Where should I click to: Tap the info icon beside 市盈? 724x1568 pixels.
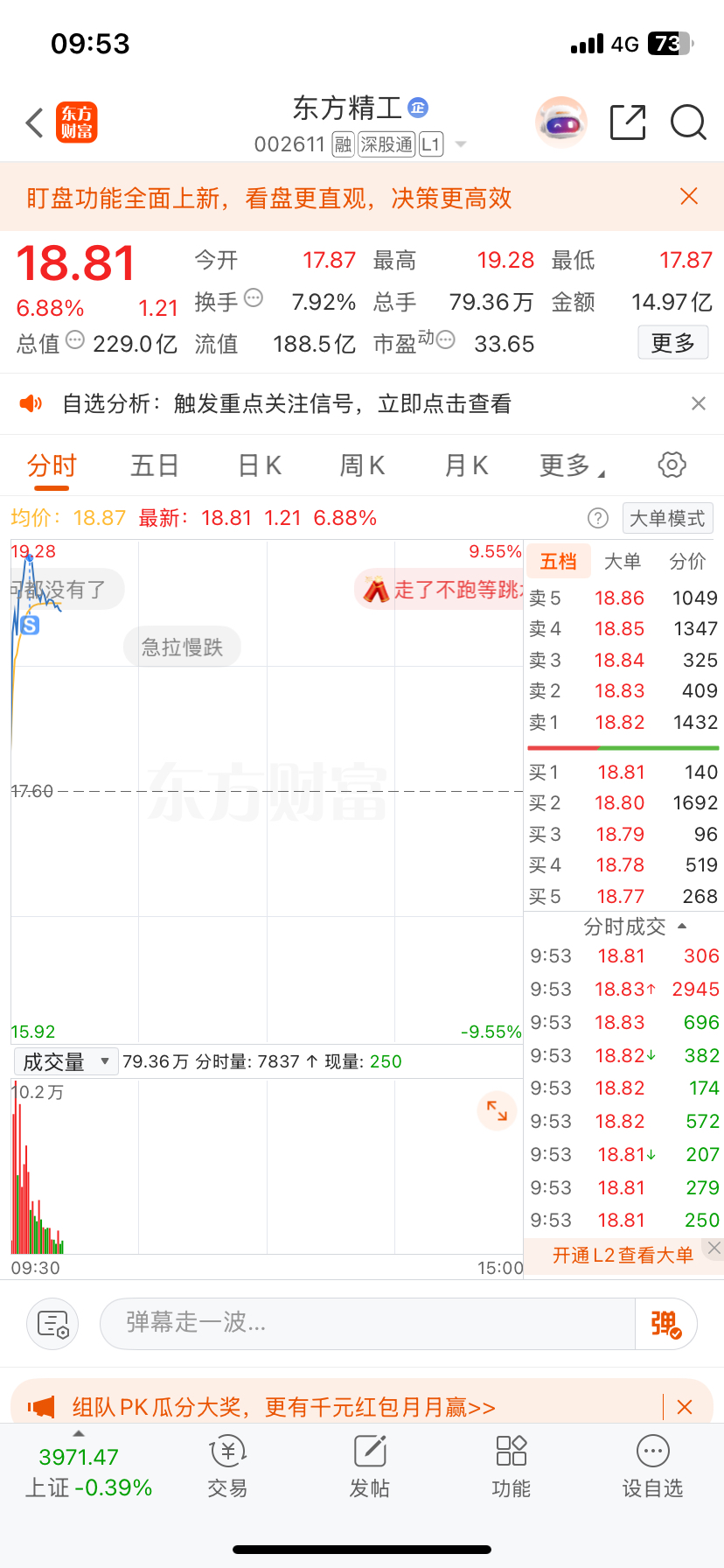(445, 339)
